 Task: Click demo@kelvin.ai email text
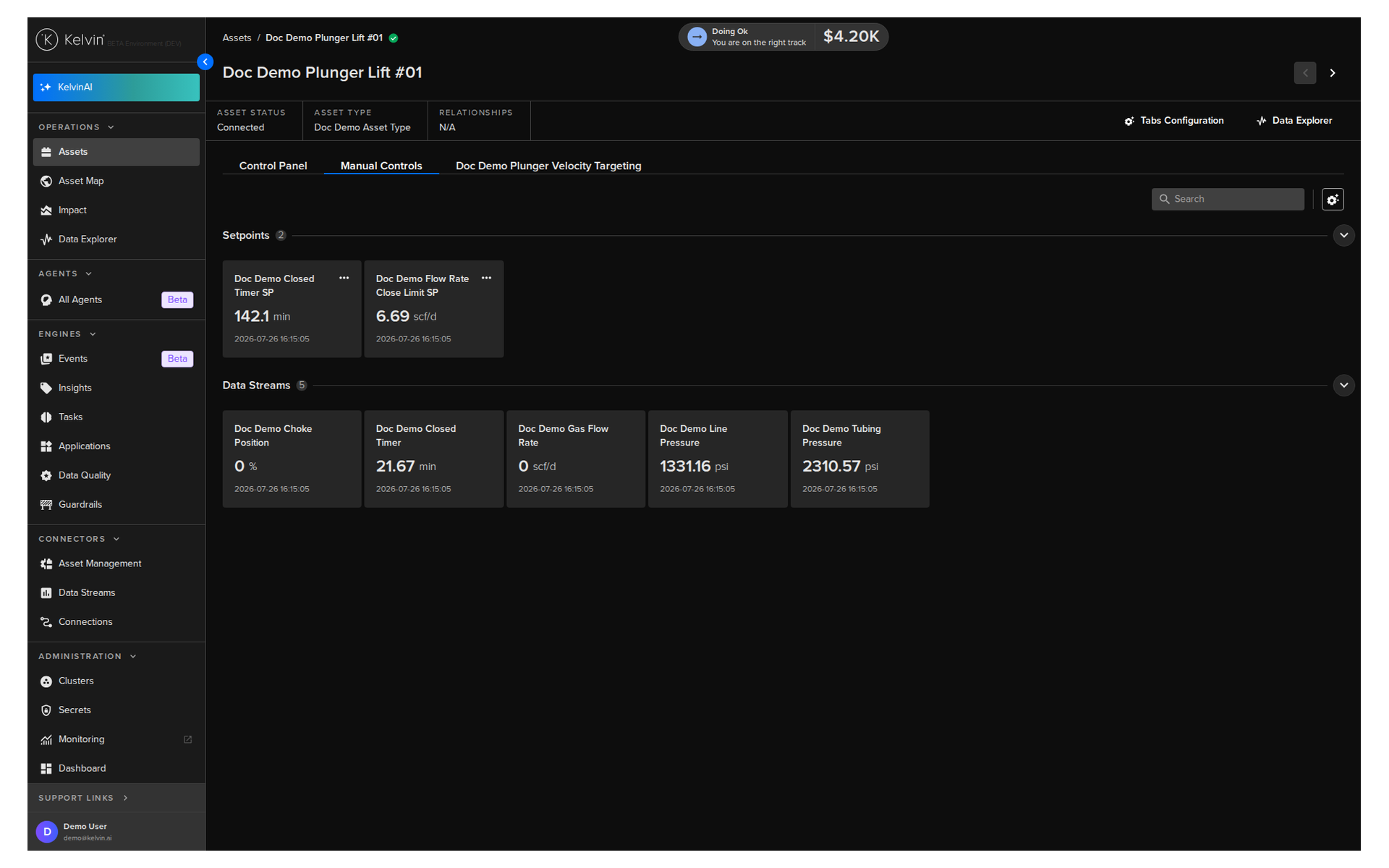coord(88,838)
